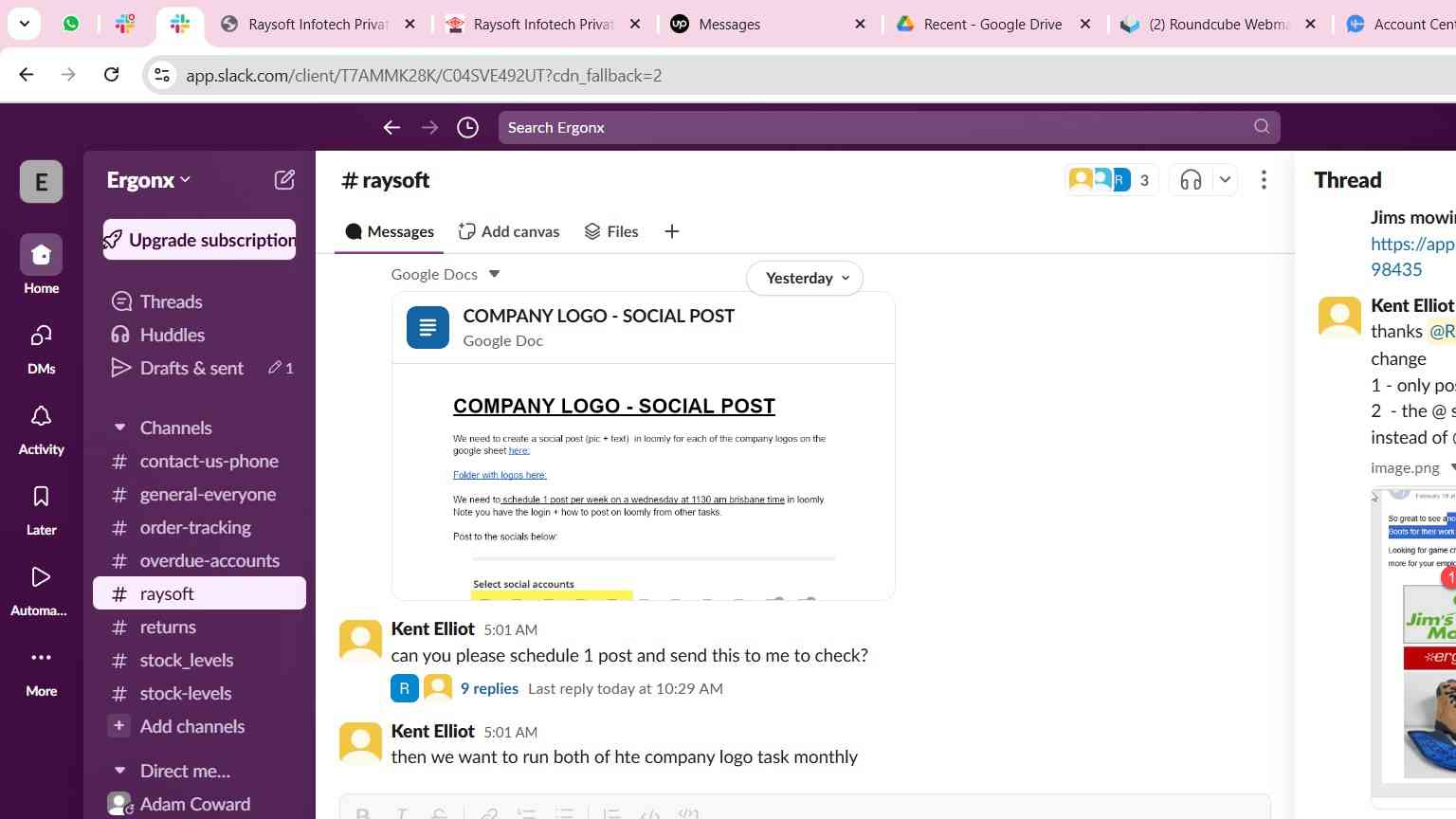1456x819 pixels.
Task: Collapse Google Docs attachment preview
Action: 494,274
